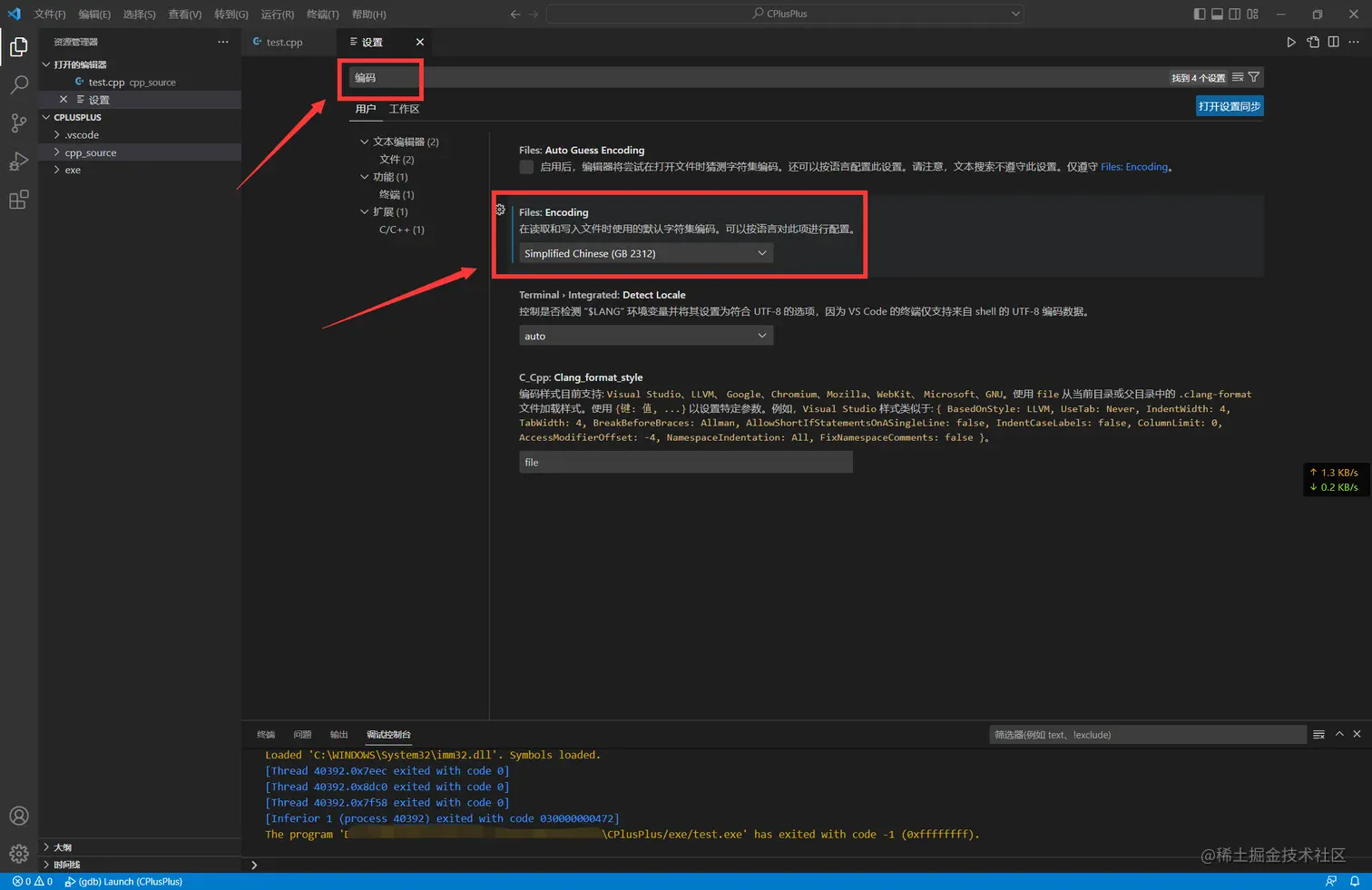Collapse the 功能 (1) settings group
The height and width of the screenshot is (890, 1372).
365,177
